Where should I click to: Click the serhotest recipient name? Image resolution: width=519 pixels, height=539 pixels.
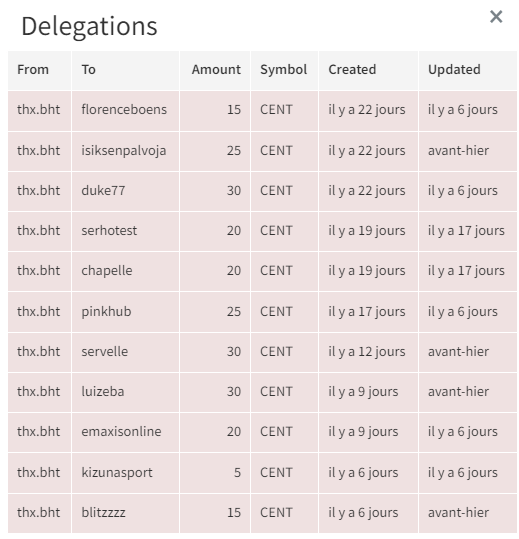pyautogui.click(x=109, y=231)
